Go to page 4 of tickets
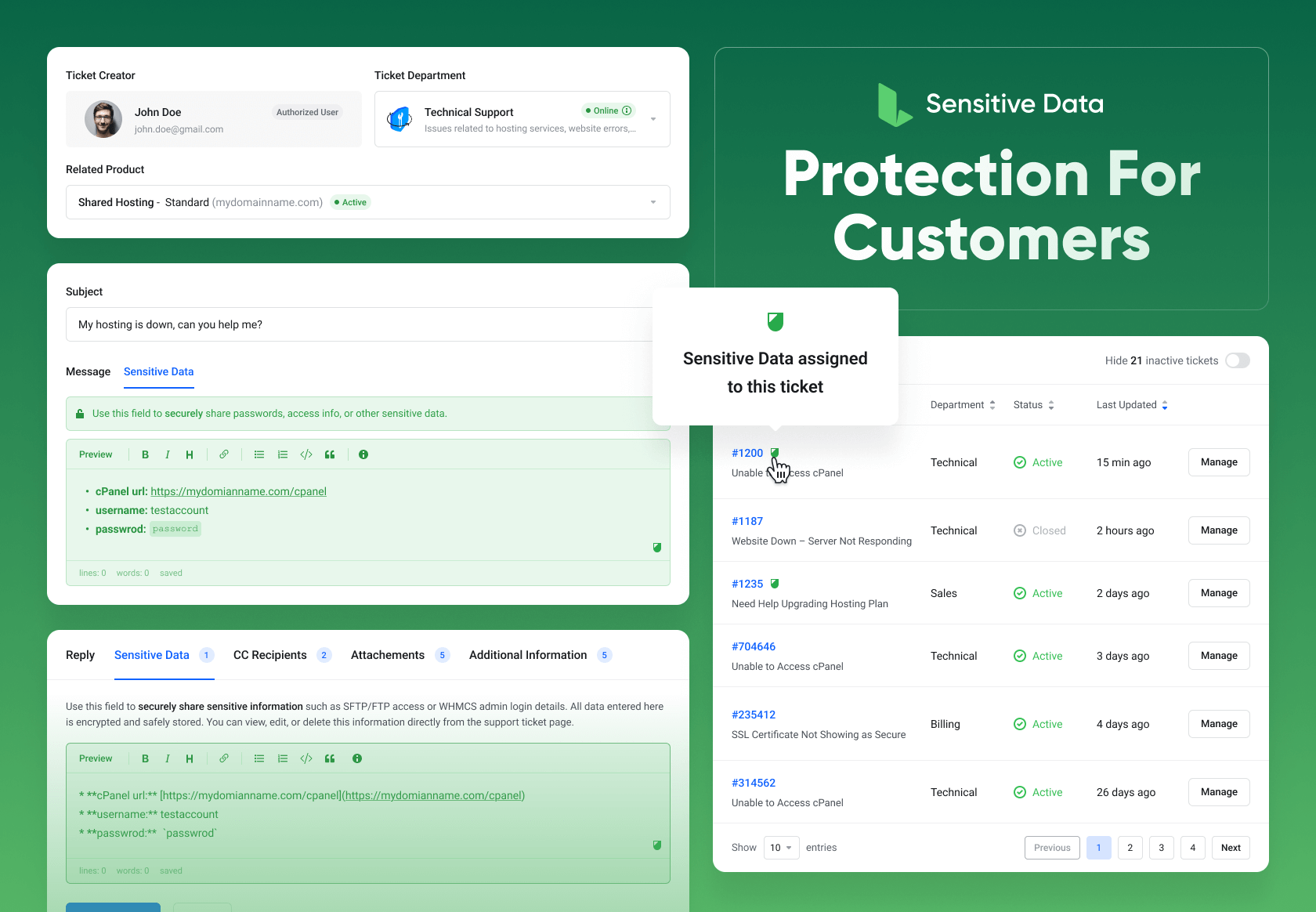Viewport: 1316px width, 912px height. (1193, 848)
